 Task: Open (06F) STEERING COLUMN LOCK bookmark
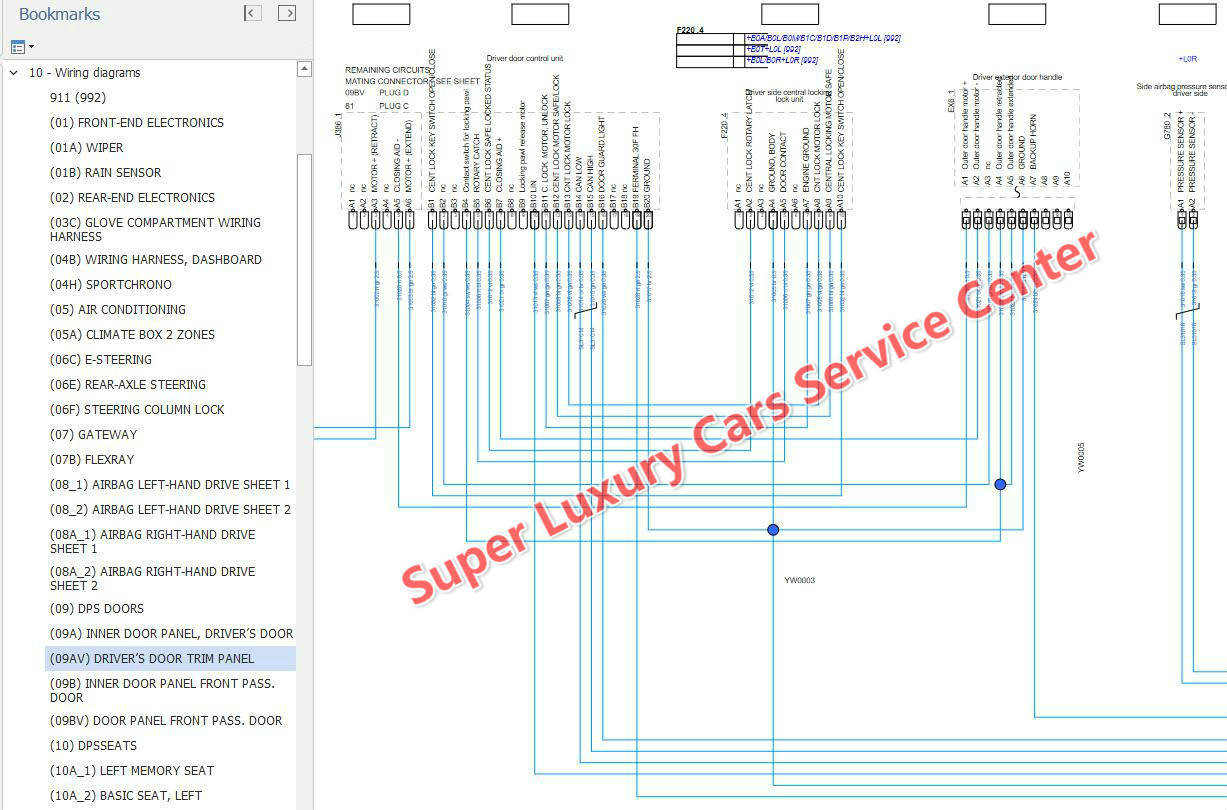click(137, 410)
